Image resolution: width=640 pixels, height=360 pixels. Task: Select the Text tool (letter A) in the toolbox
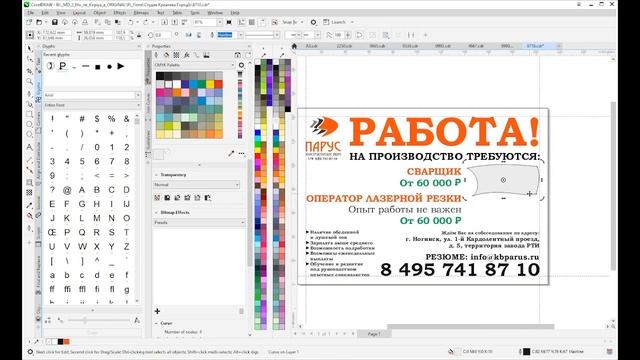tap(29, 147)
